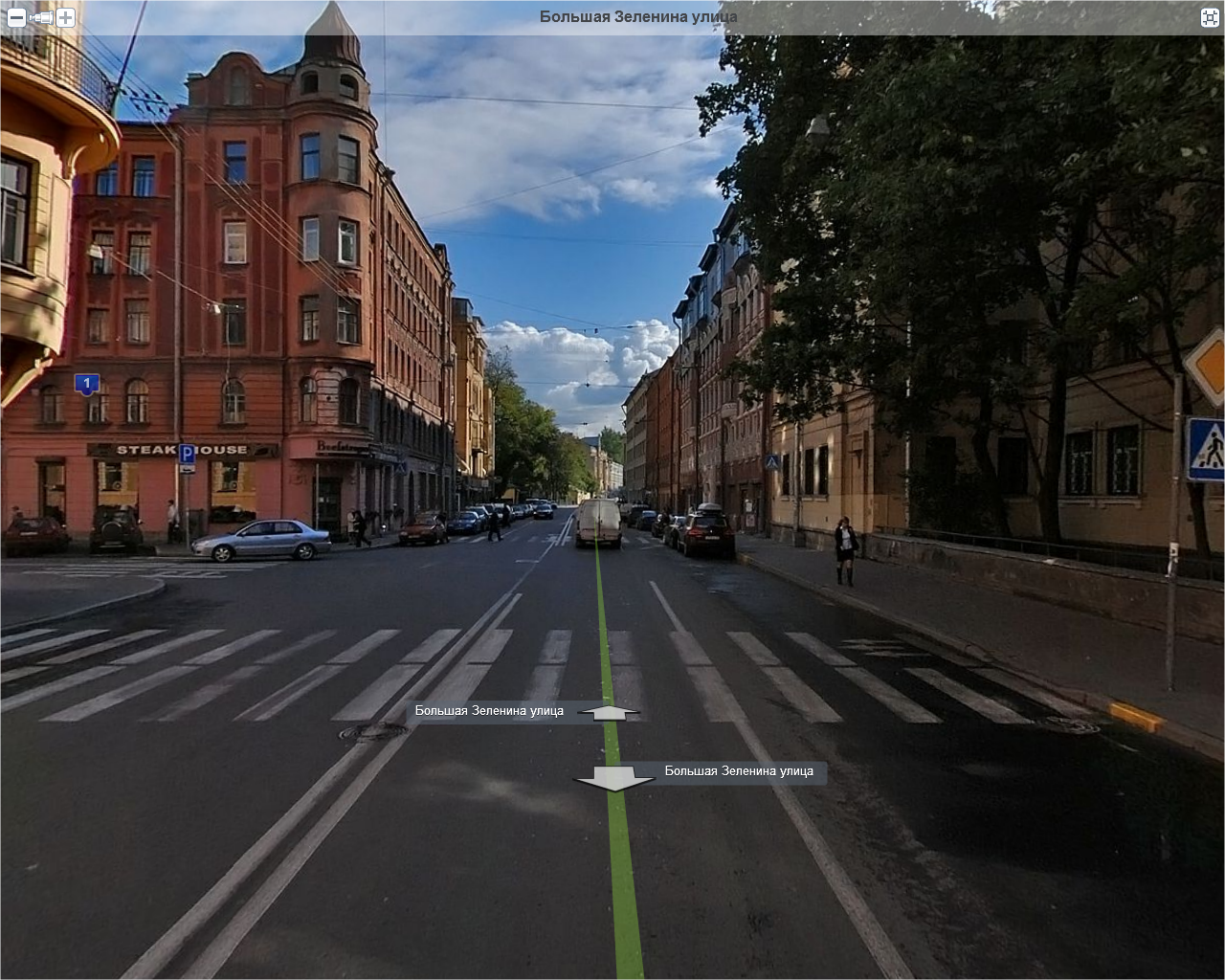Click the blue house number 1 marker
This screenshot has width=1225, height=980.
(87, 384)
